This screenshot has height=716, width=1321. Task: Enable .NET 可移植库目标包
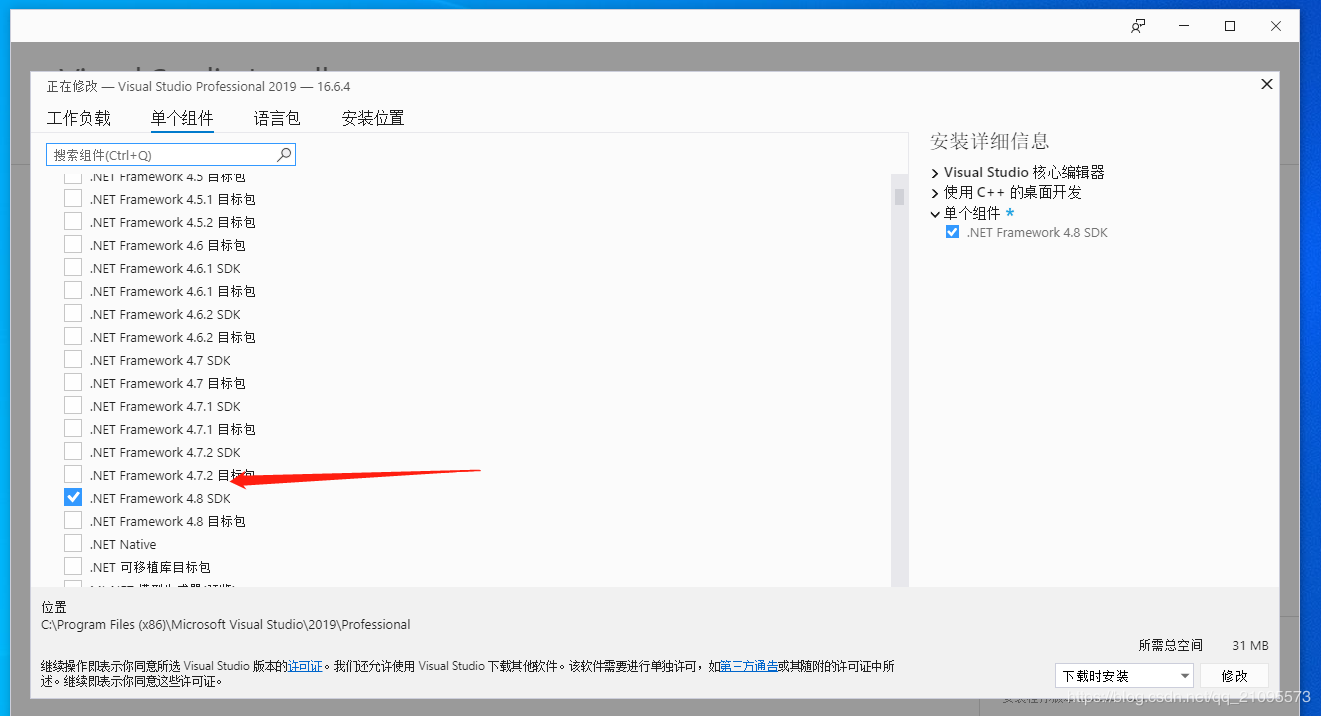pos(72,566)
